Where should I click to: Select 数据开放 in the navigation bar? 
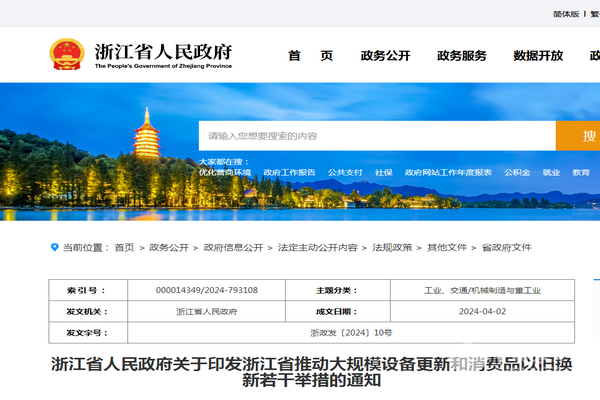point(537,56)
